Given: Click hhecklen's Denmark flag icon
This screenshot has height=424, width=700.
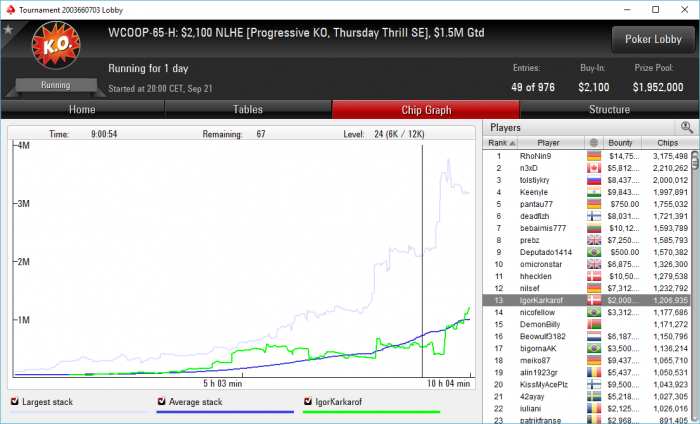Looking at the screenshot, I should click(594, 277).
